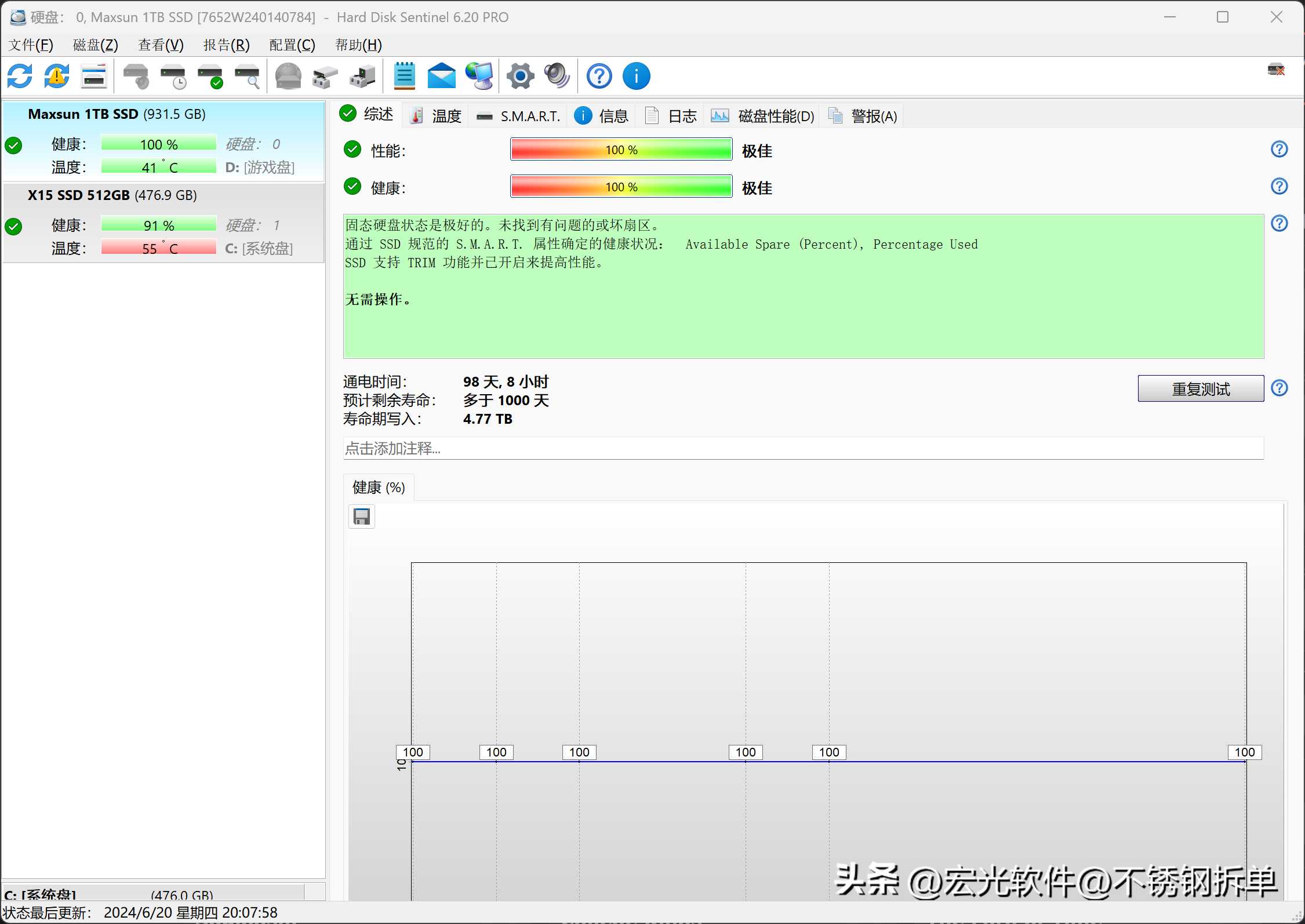
Task: Switch to the 信息 tab
Action: 601,116
